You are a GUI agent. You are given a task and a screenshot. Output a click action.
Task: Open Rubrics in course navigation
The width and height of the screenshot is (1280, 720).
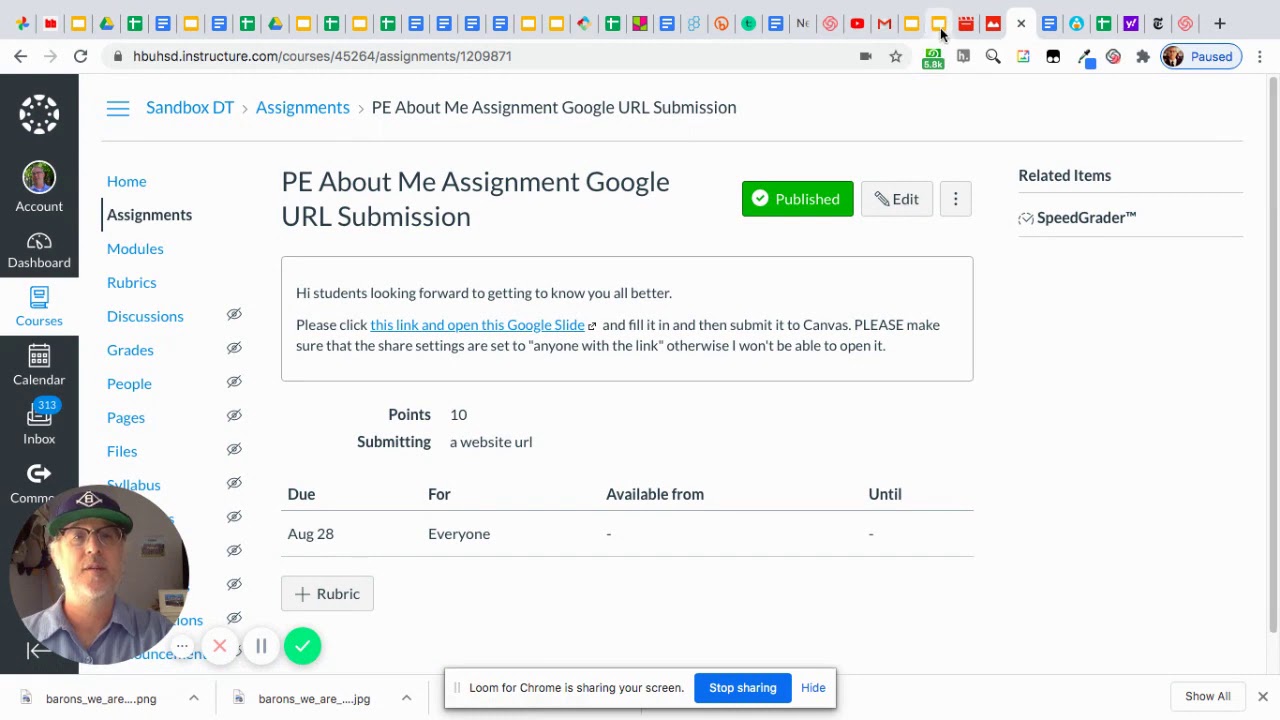pos(131,283)
